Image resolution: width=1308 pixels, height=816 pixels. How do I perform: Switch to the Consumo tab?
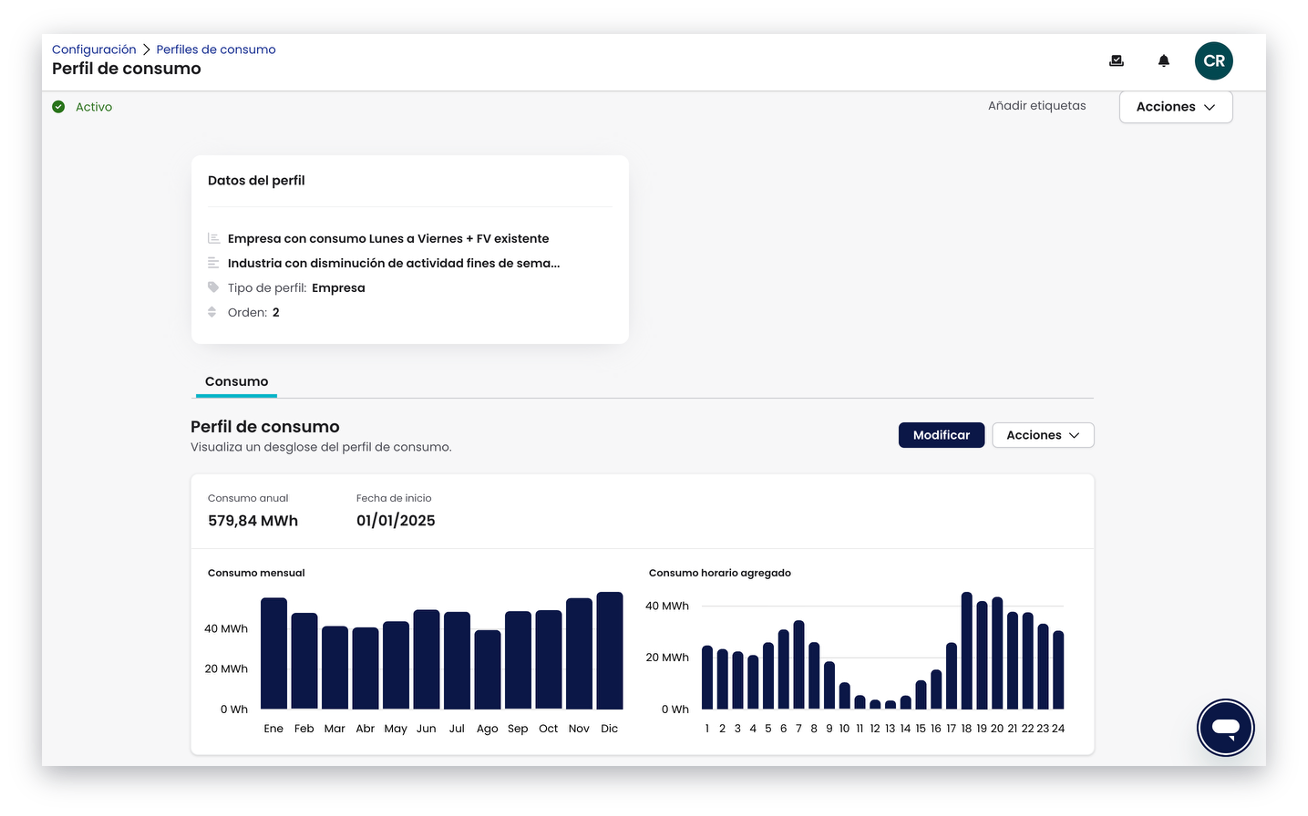pyautogui.click(x=236, y=382)
